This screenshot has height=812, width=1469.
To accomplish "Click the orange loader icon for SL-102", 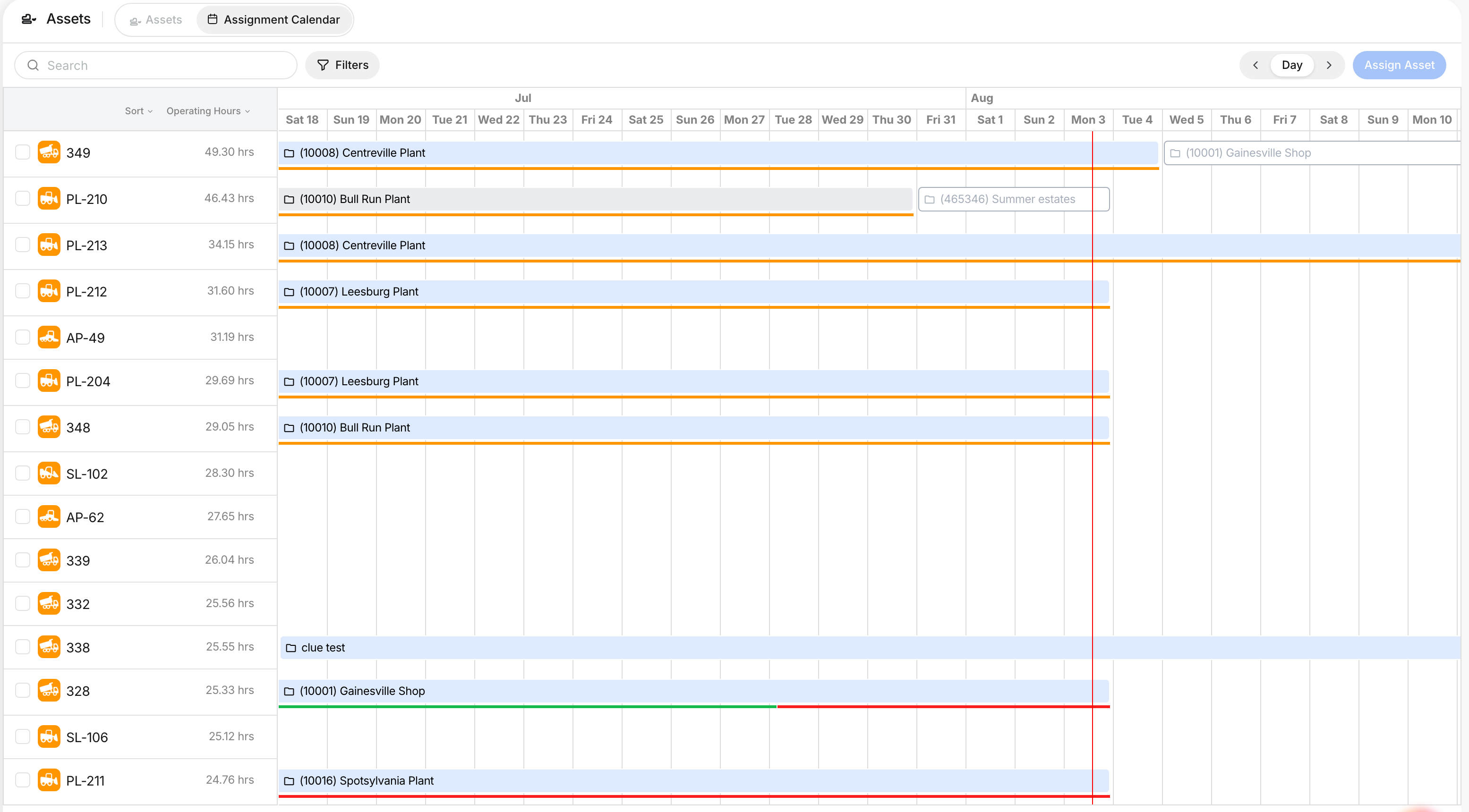I will pyautogui.click(x=49, y=473).
